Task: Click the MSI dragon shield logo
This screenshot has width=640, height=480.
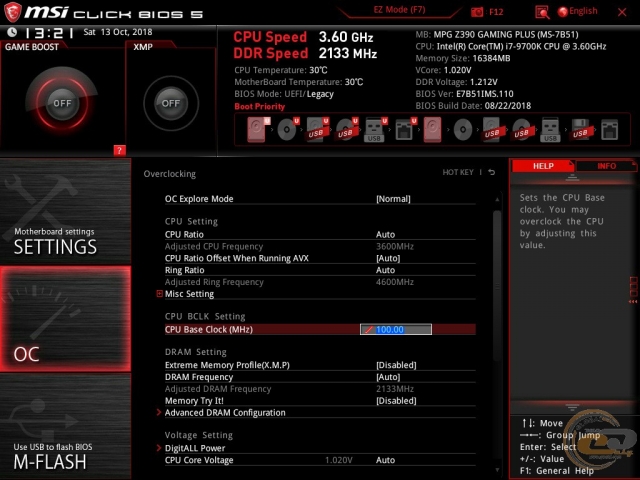Action: click(x=12, y=12)
